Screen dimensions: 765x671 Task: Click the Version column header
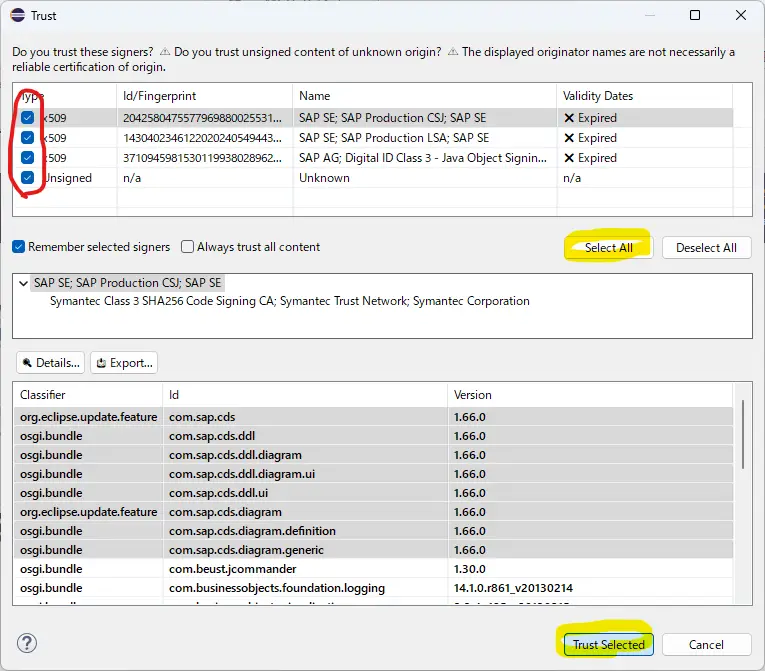(x=590, y=395)
